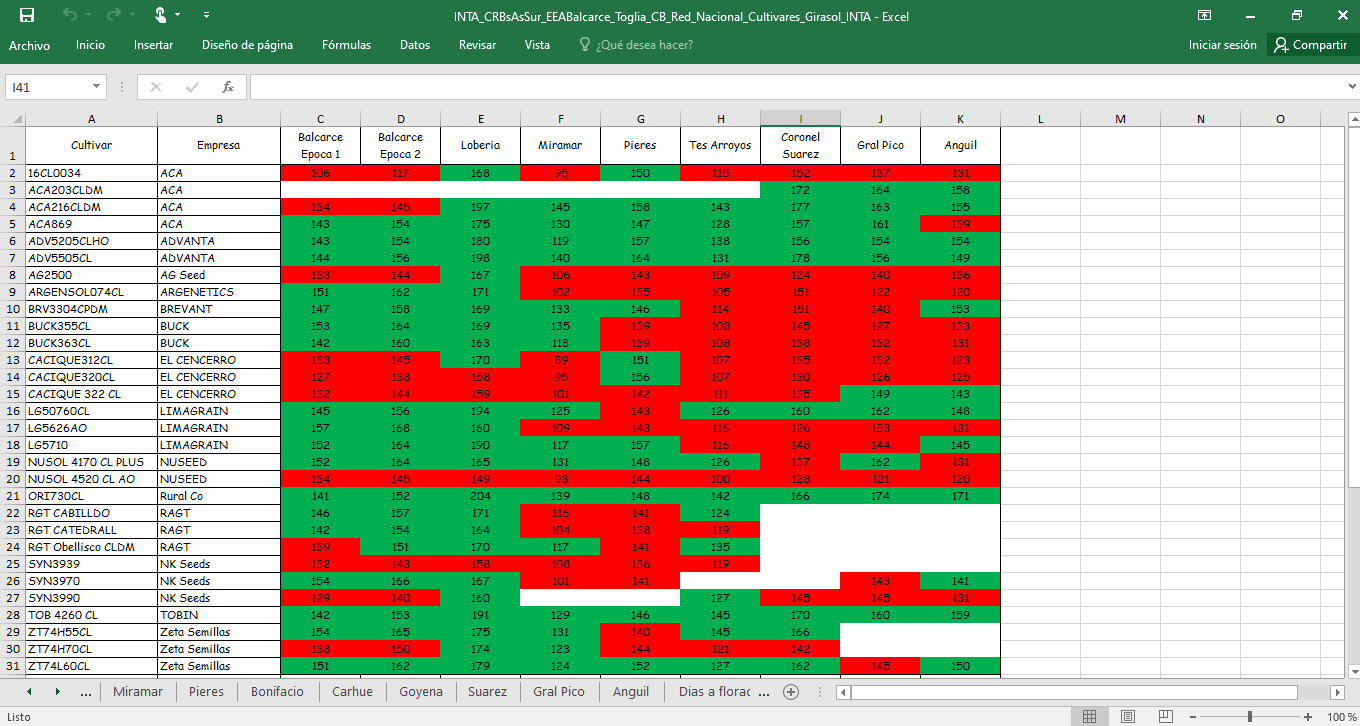1360x726 pixels.
Task: Click in the formula bar input
Action: [x=796, y=87]
